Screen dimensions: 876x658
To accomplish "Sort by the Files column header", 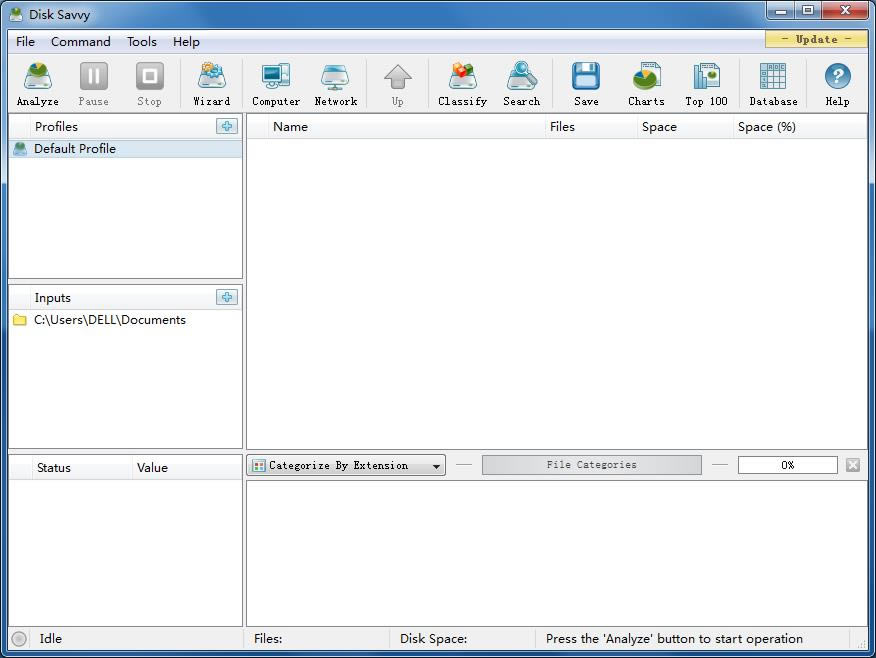I will 591,127.
